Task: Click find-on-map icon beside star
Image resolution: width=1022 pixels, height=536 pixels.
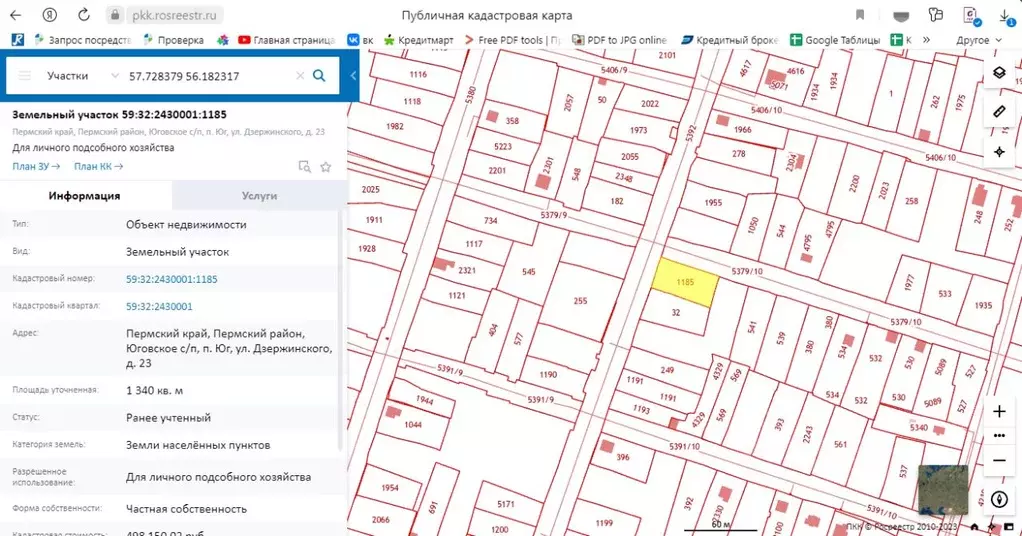Action: click(304, 167)
